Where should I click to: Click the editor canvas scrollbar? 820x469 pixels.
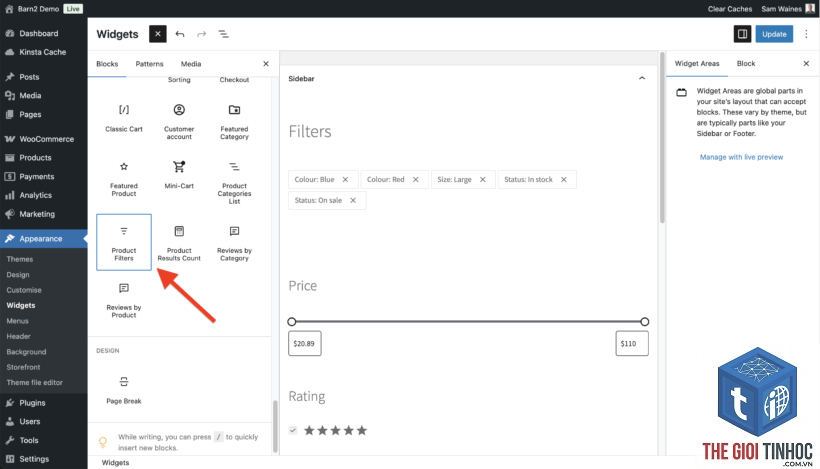[662, 138]
